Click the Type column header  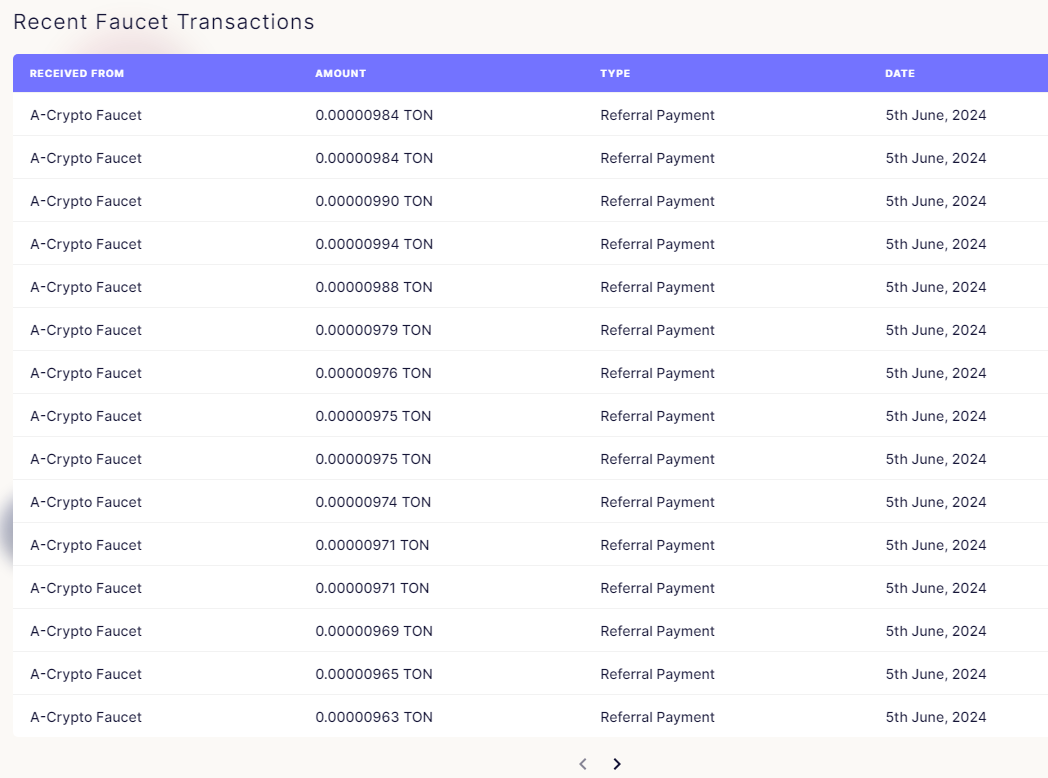tap(615, 73)
